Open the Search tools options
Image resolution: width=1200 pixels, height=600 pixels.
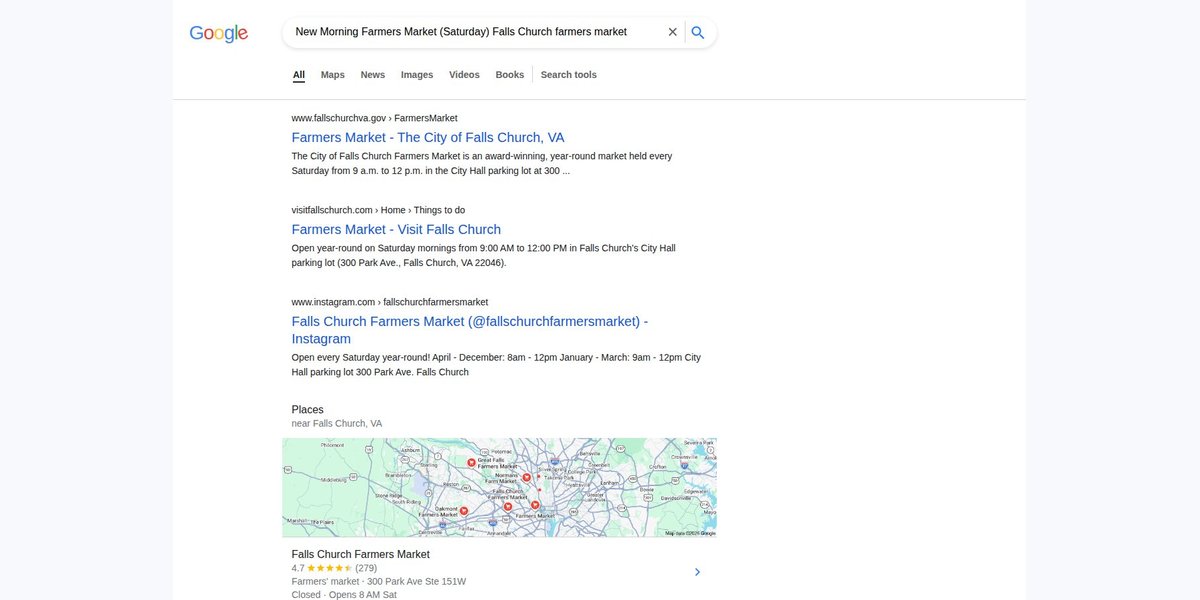pyautogui.click(x=569, y=75)
